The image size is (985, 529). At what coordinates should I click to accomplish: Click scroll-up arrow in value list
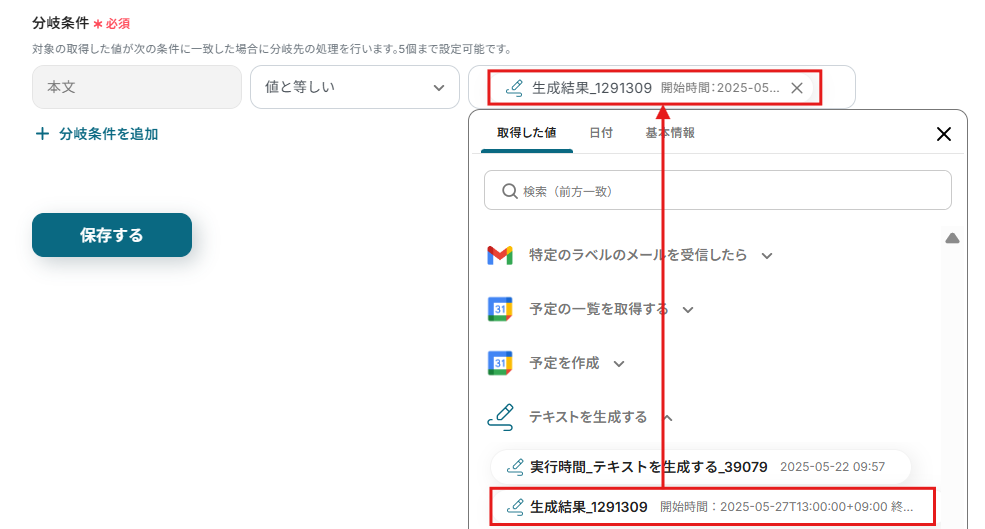952,238
